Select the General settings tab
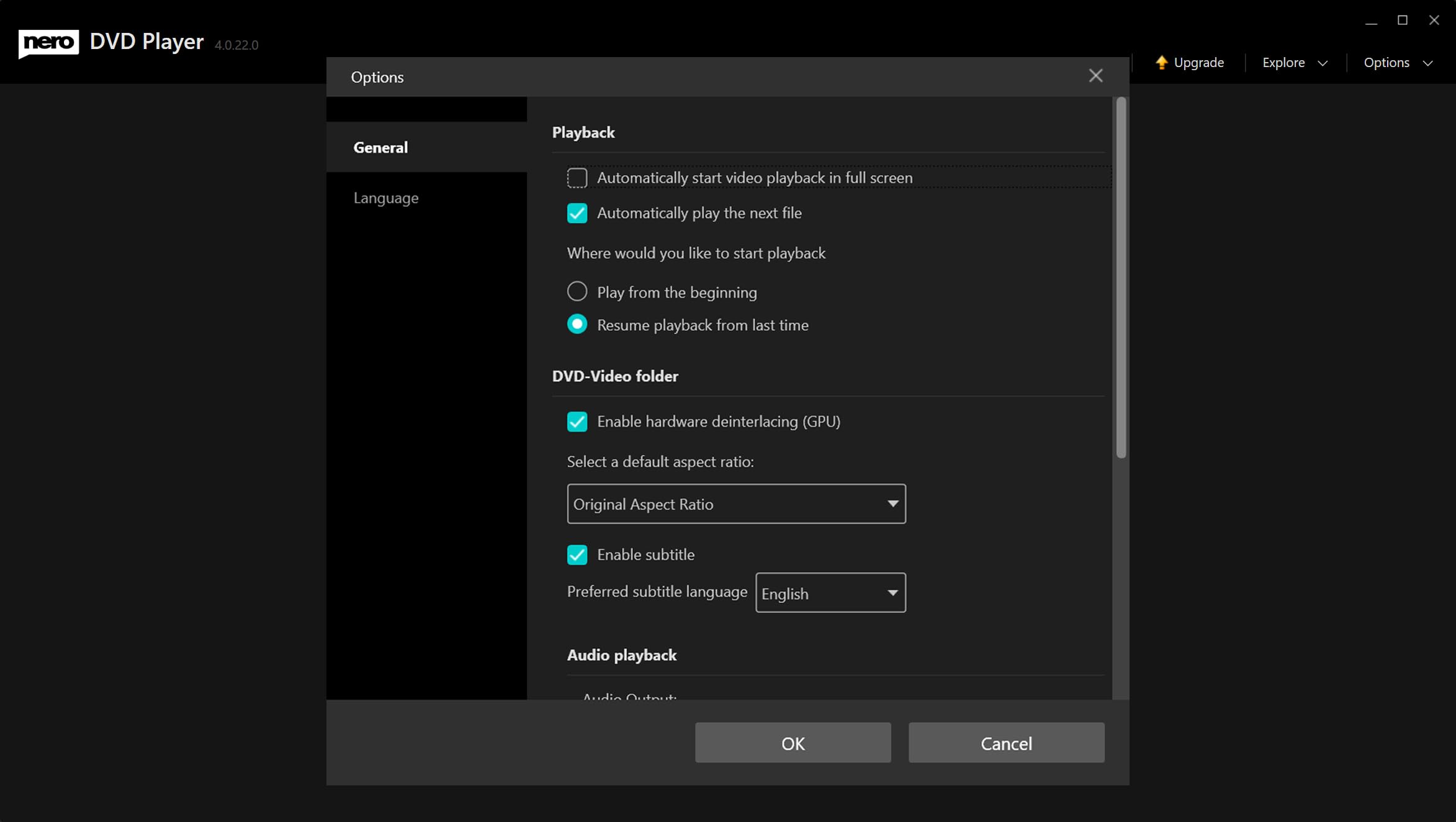Image resolution: width=1456 pixels, height=822 pixels. [380, 148]
